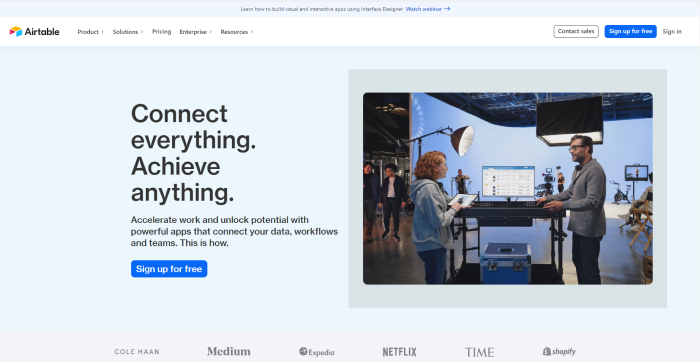The width and height of the screenshot is (700, 362).
Task: Click the Netflix logo
Action: click(x=399, y=352)
